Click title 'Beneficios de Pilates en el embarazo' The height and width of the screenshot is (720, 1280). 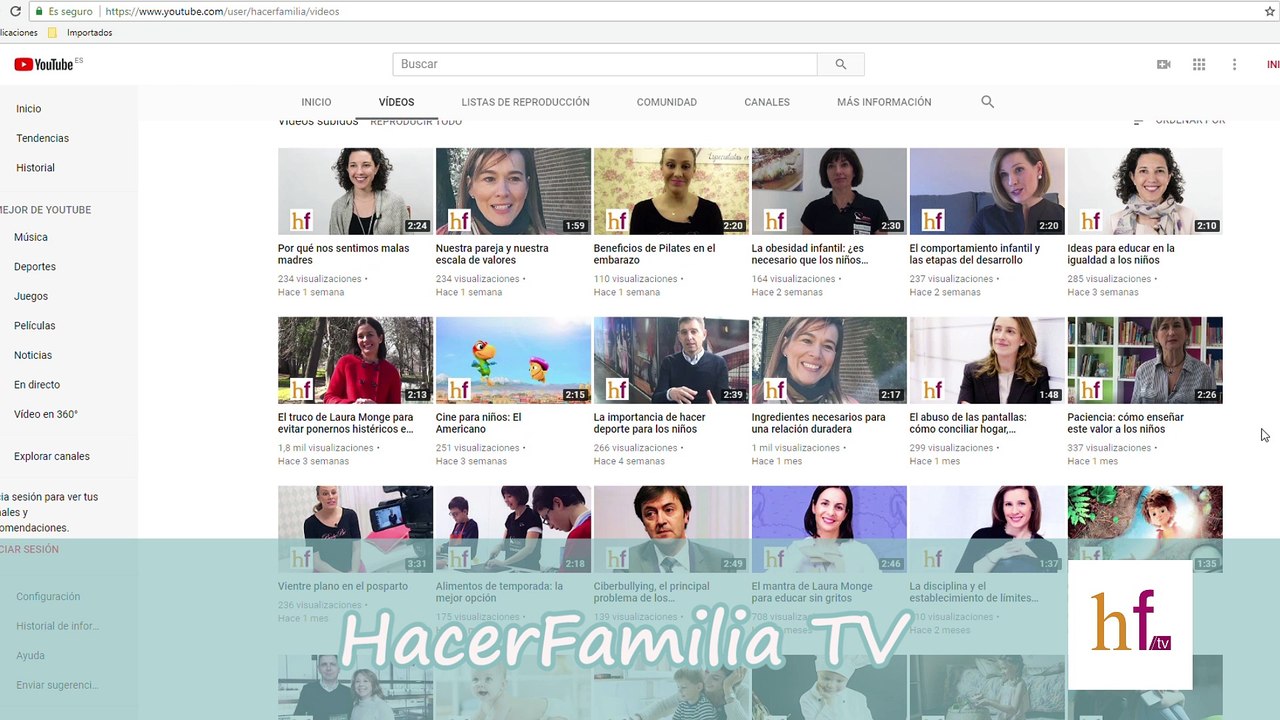(655, 254)
